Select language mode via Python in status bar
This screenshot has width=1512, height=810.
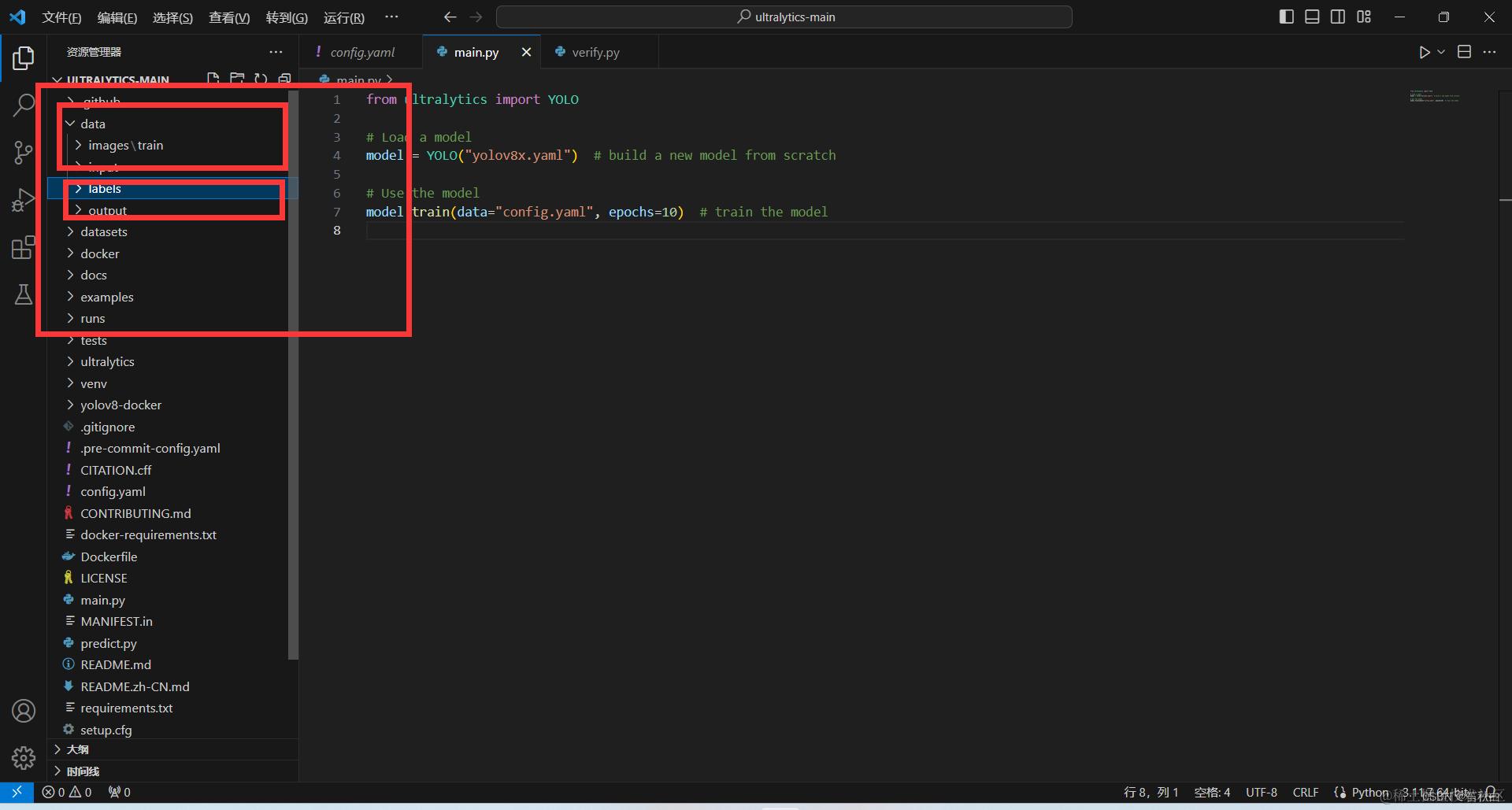(x=1370, y=792)
